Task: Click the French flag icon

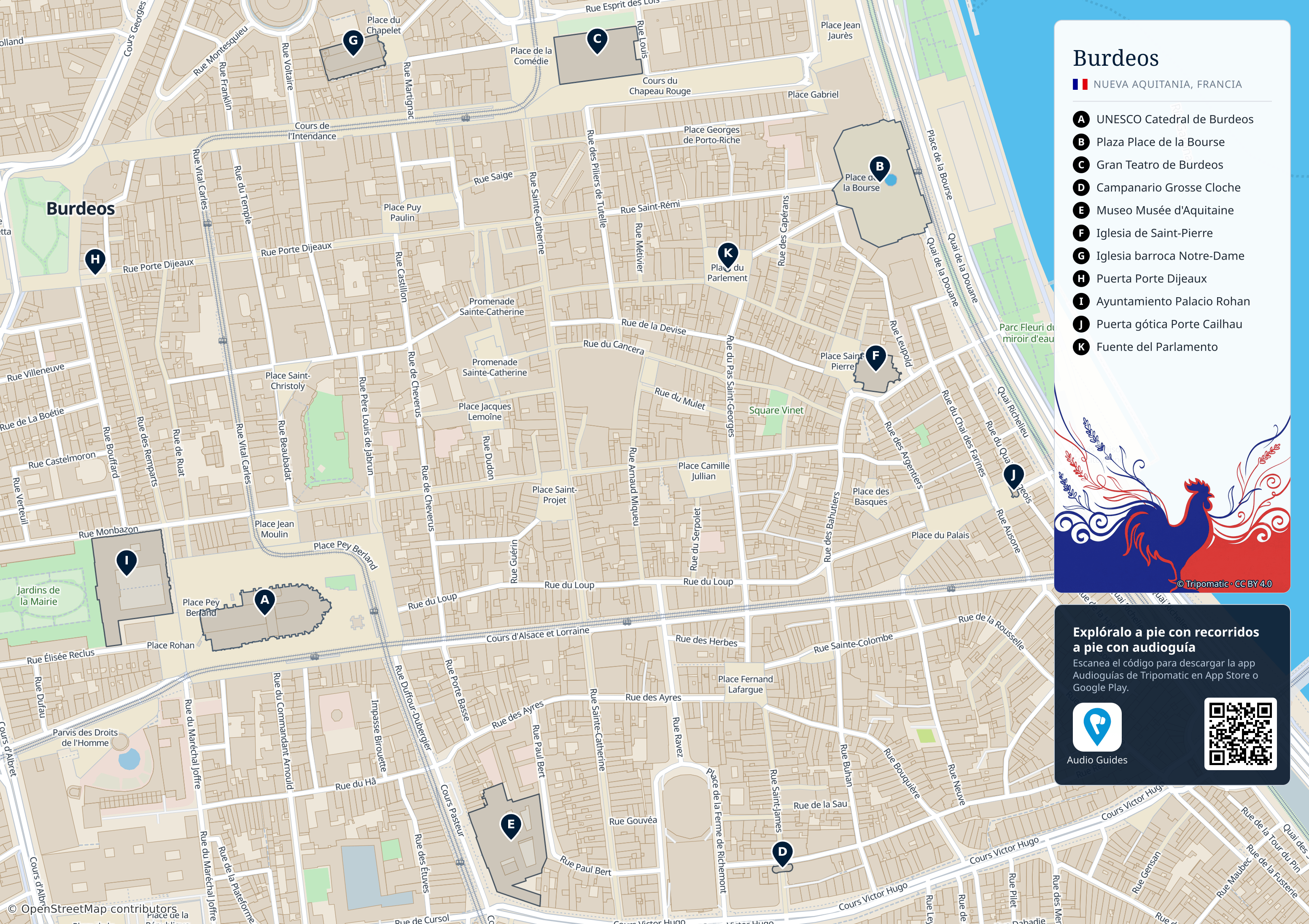Action: point(1080,84)
